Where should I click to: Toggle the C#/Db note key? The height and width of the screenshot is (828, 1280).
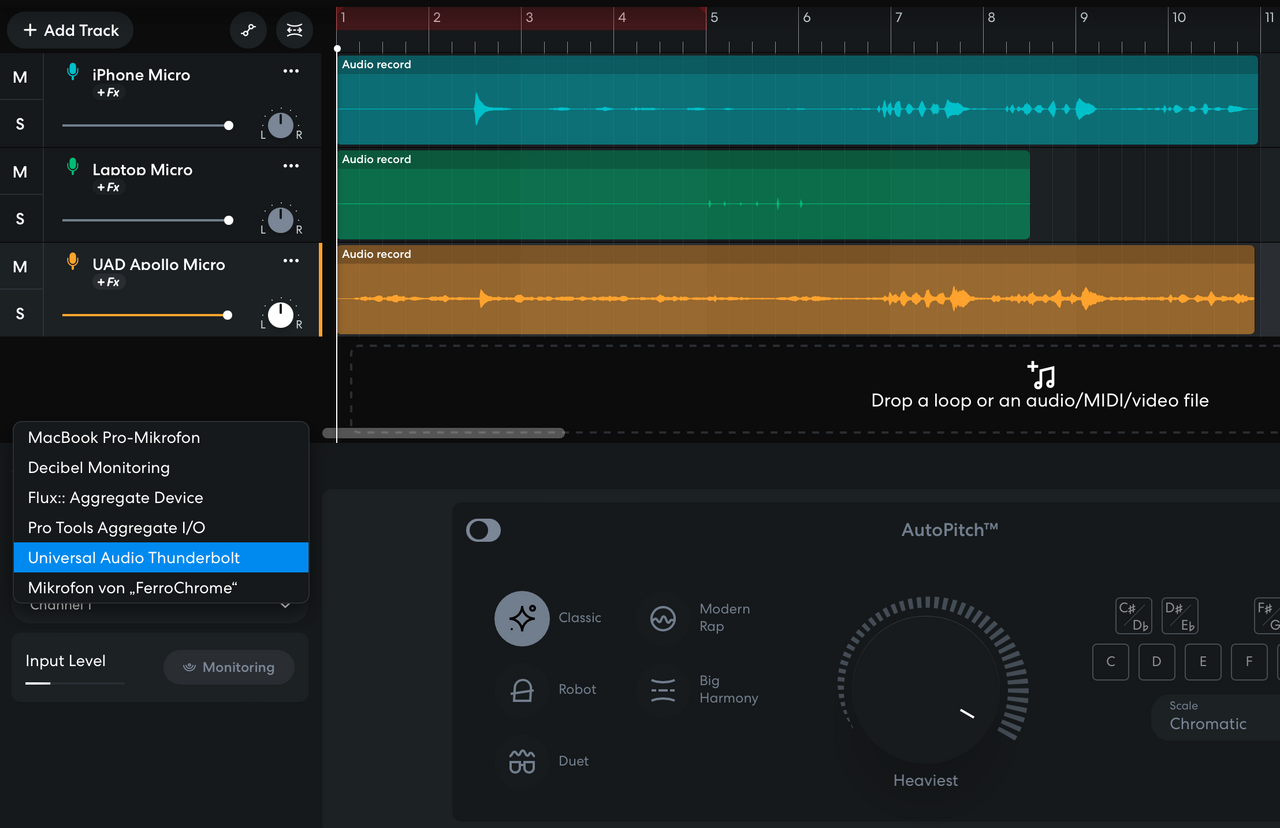pos(1134,616)
